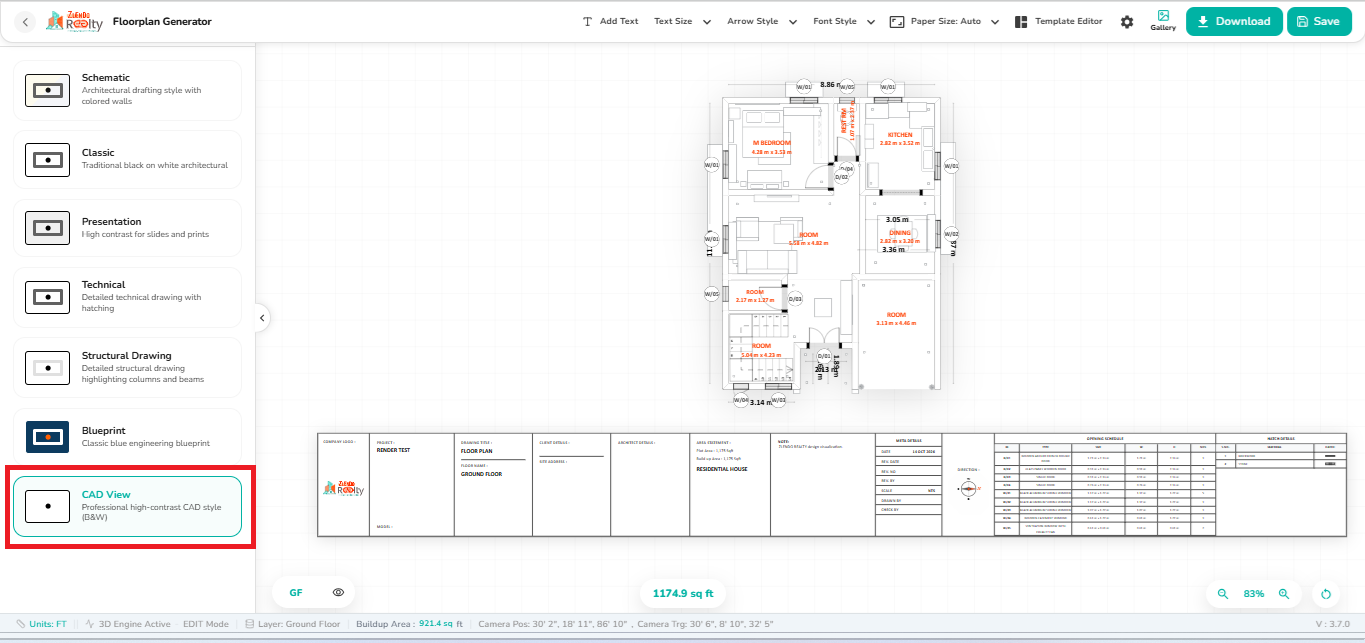Viewport: 1365px width, 643px height.
Task: Open the Paper Size: Auto selector
Action: click(x=945, y=21)
